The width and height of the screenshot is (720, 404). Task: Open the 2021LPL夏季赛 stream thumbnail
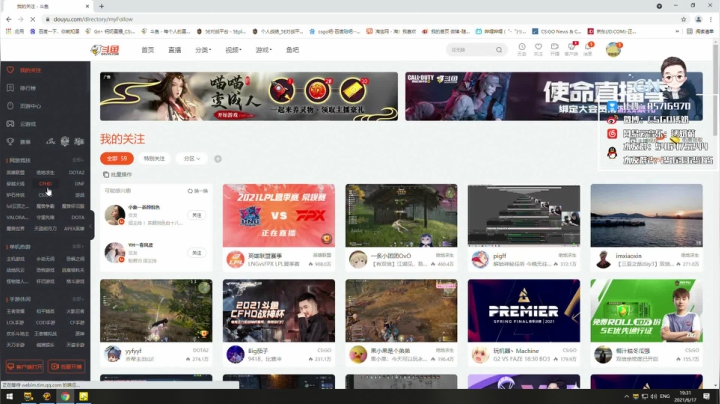coord(279,215)
